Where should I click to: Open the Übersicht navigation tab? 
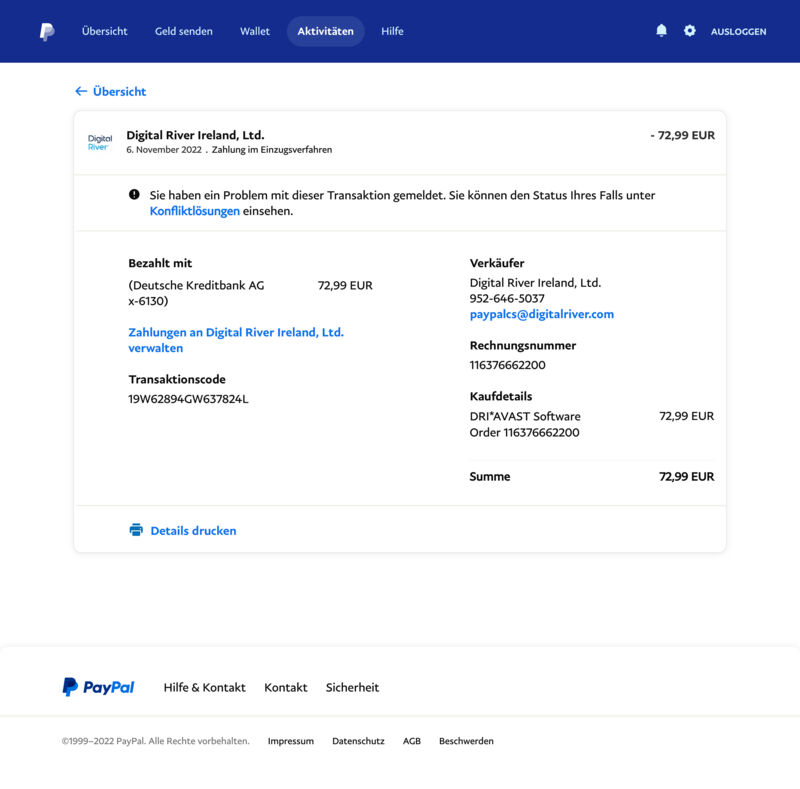click(105, 31)
